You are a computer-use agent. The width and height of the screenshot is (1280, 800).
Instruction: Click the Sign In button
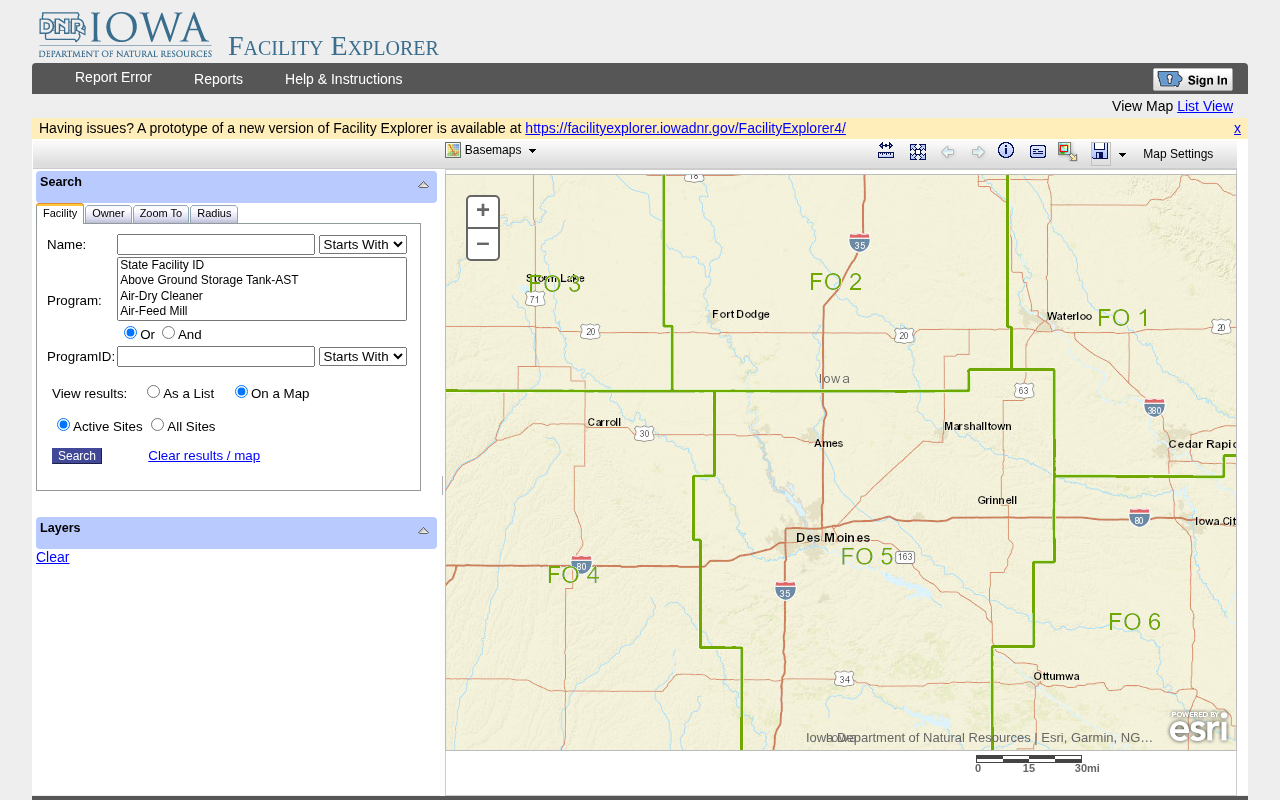click(x=1193, y=80)
